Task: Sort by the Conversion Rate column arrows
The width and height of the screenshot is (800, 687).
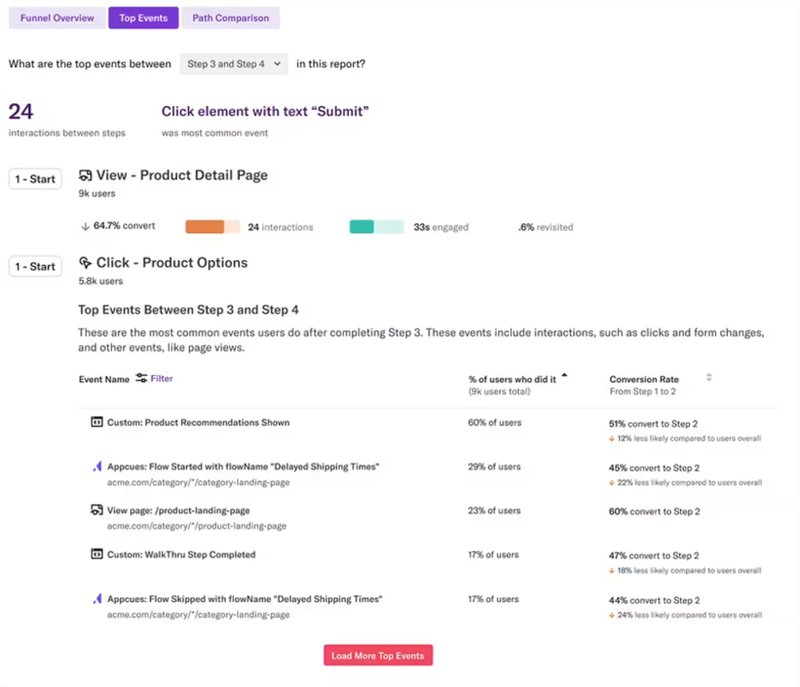Action: point(709,378)
